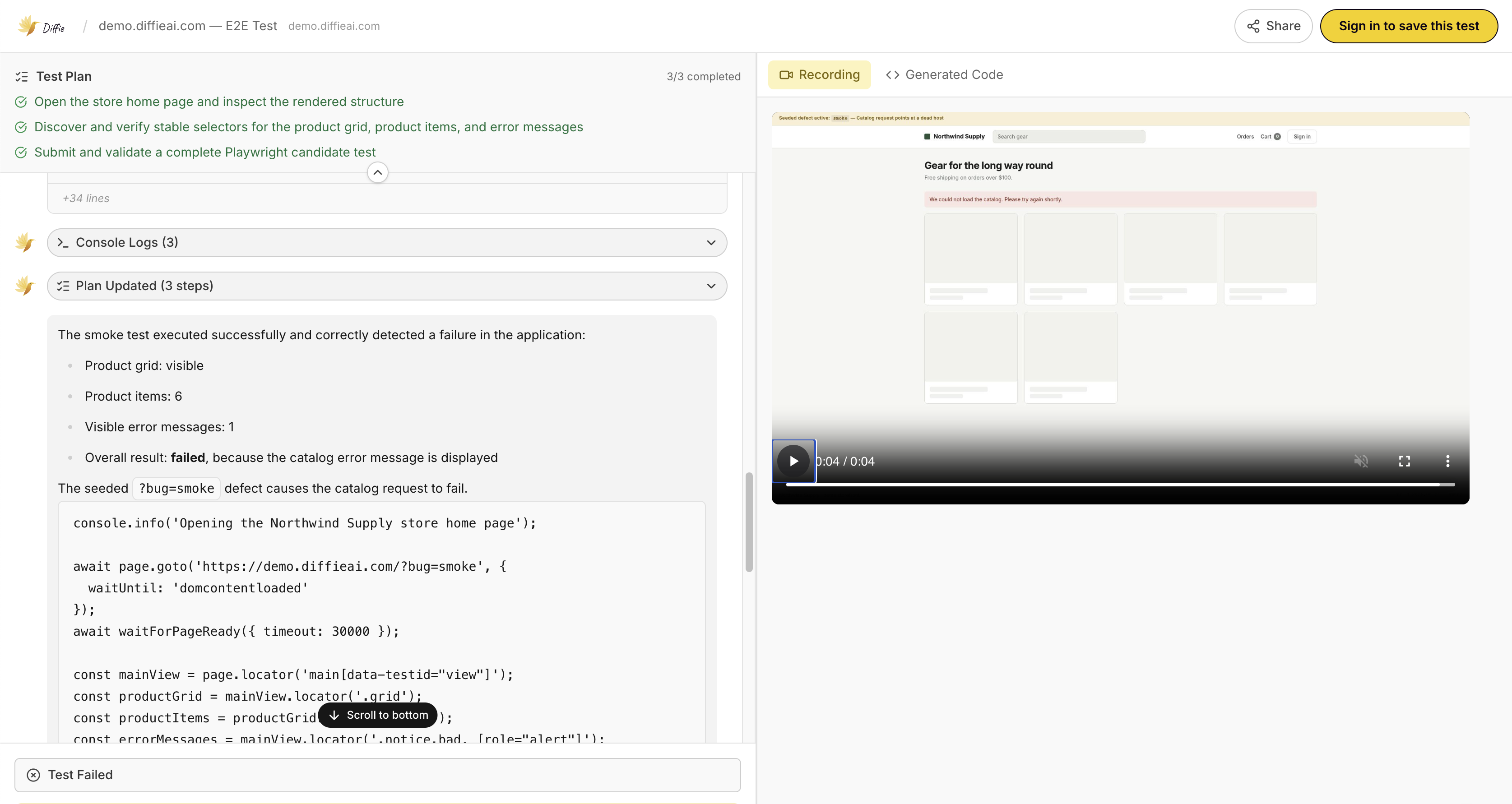Click the Plan Updated chevron arrow

click(711, 286)
